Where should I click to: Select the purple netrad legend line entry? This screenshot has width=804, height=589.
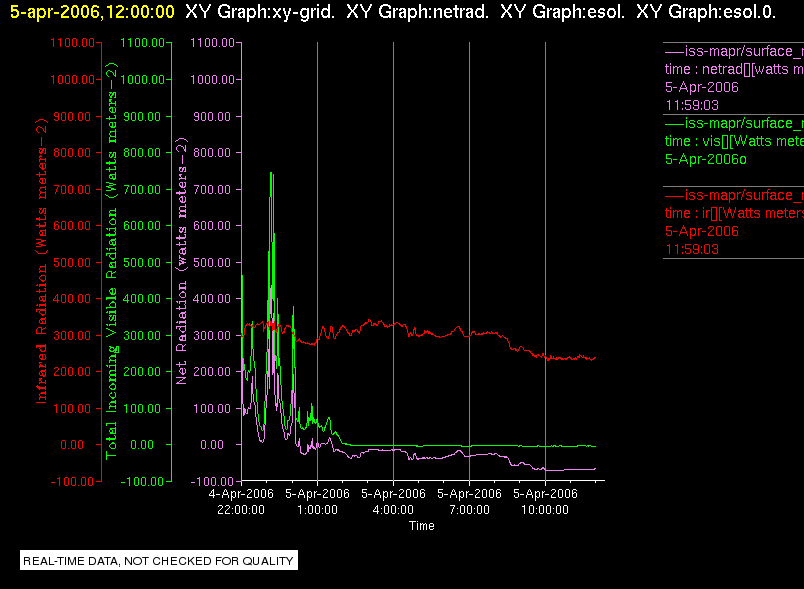(x=733, y=51)
